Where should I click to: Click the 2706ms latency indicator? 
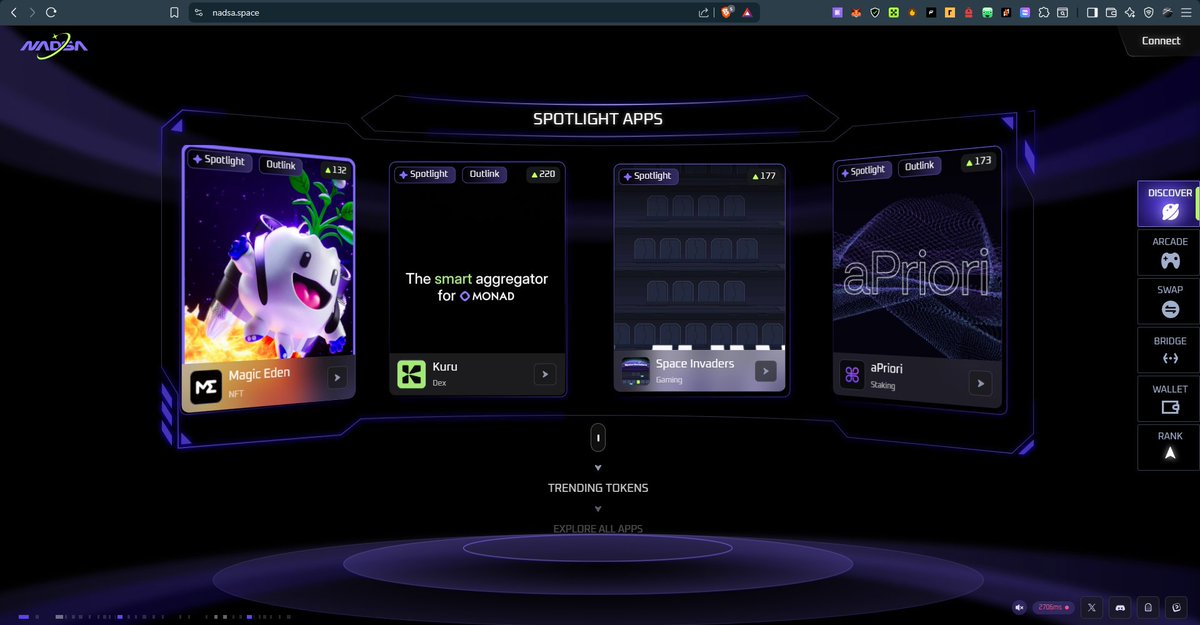tap(1053, 607)
